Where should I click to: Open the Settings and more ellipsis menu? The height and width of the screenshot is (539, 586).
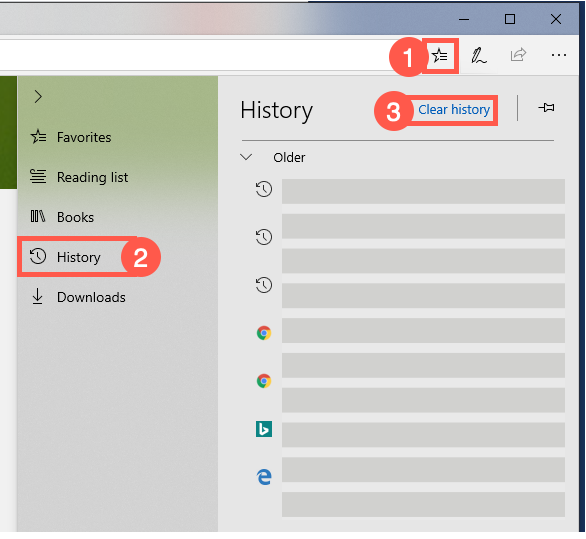(x=558, y=55)
